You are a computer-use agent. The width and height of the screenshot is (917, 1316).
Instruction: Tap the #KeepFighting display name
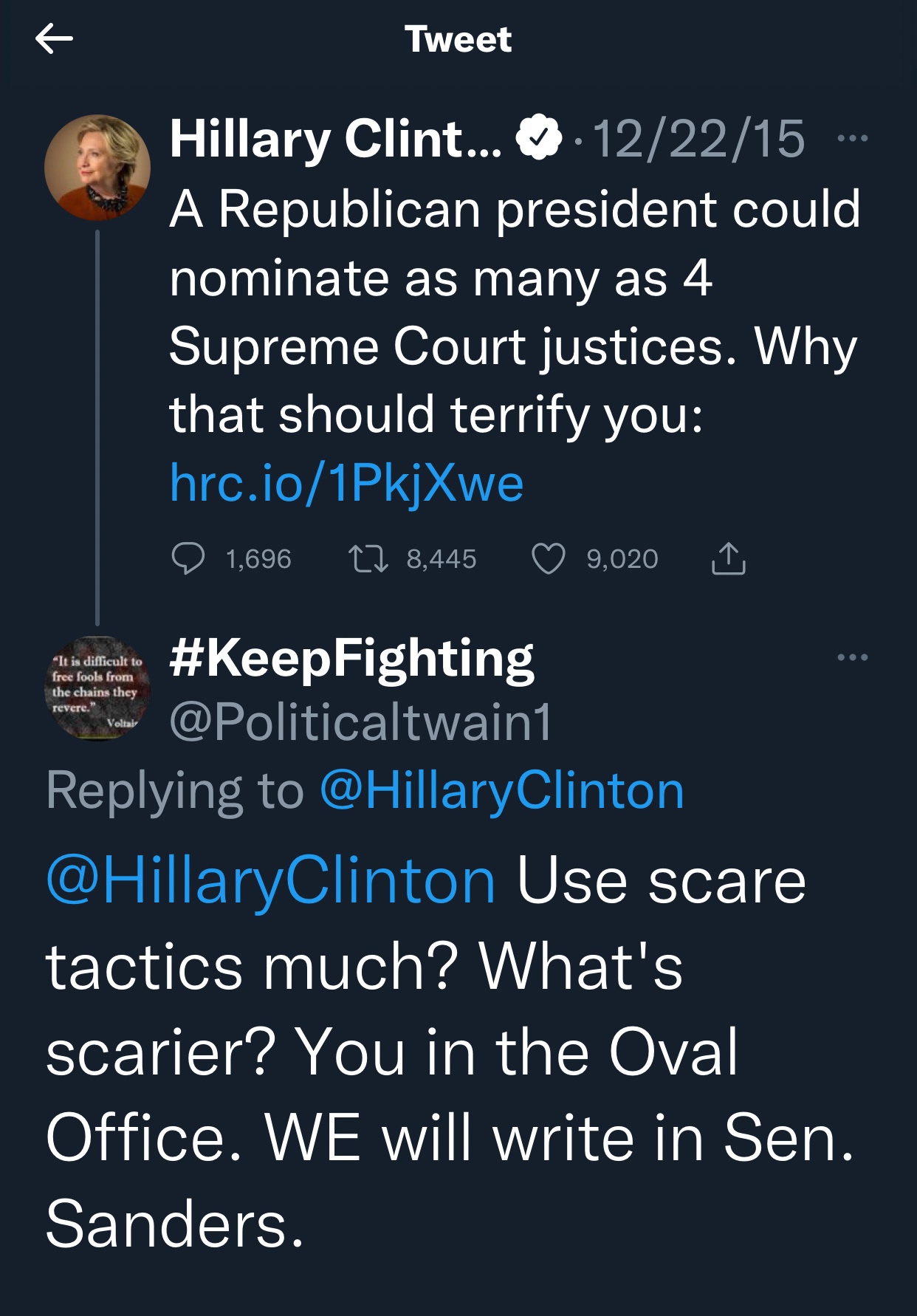(x=351, y=658)
